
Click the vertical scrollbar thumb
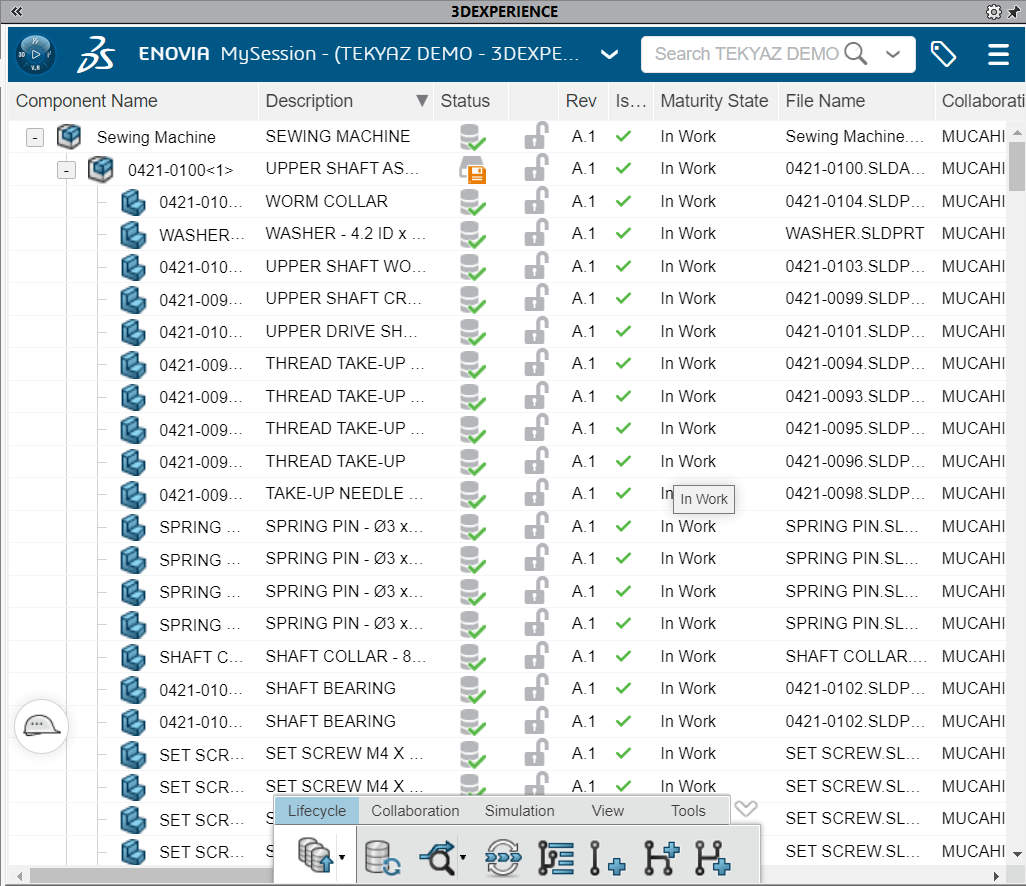click(x=1016, y=166)
